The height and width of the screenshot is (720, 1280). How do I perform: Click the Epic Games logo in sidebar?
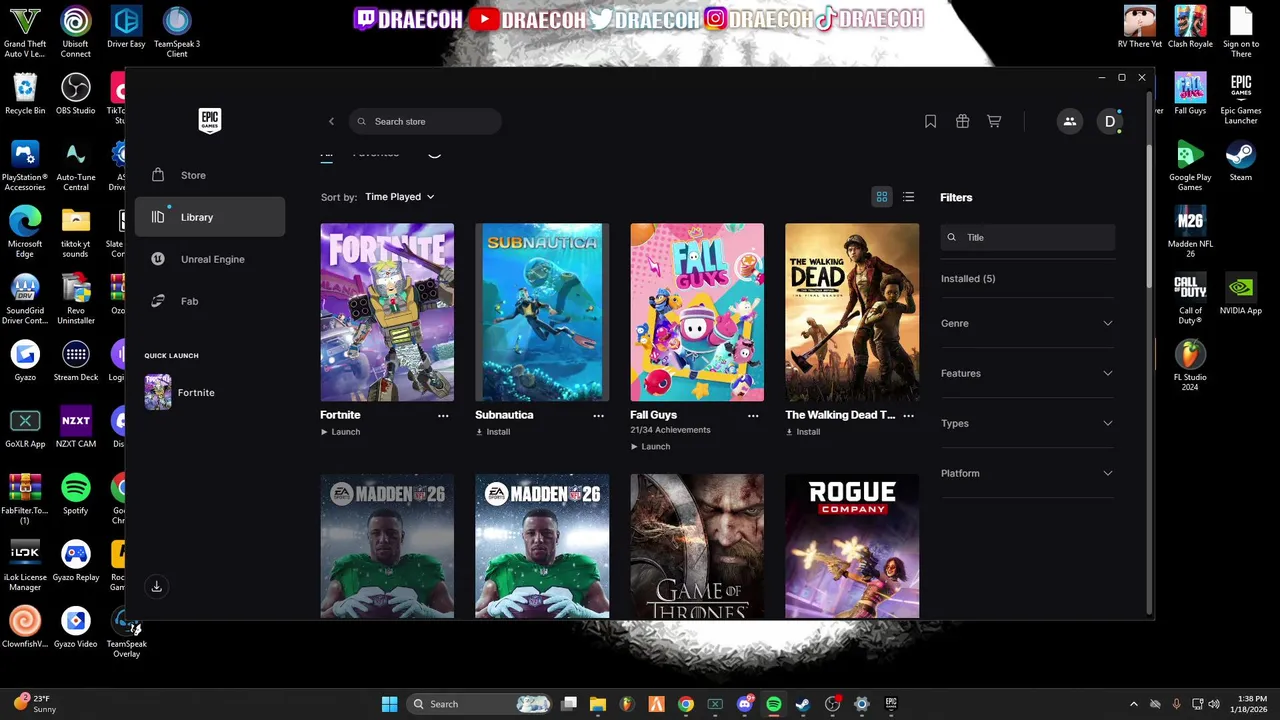[209, 120]
